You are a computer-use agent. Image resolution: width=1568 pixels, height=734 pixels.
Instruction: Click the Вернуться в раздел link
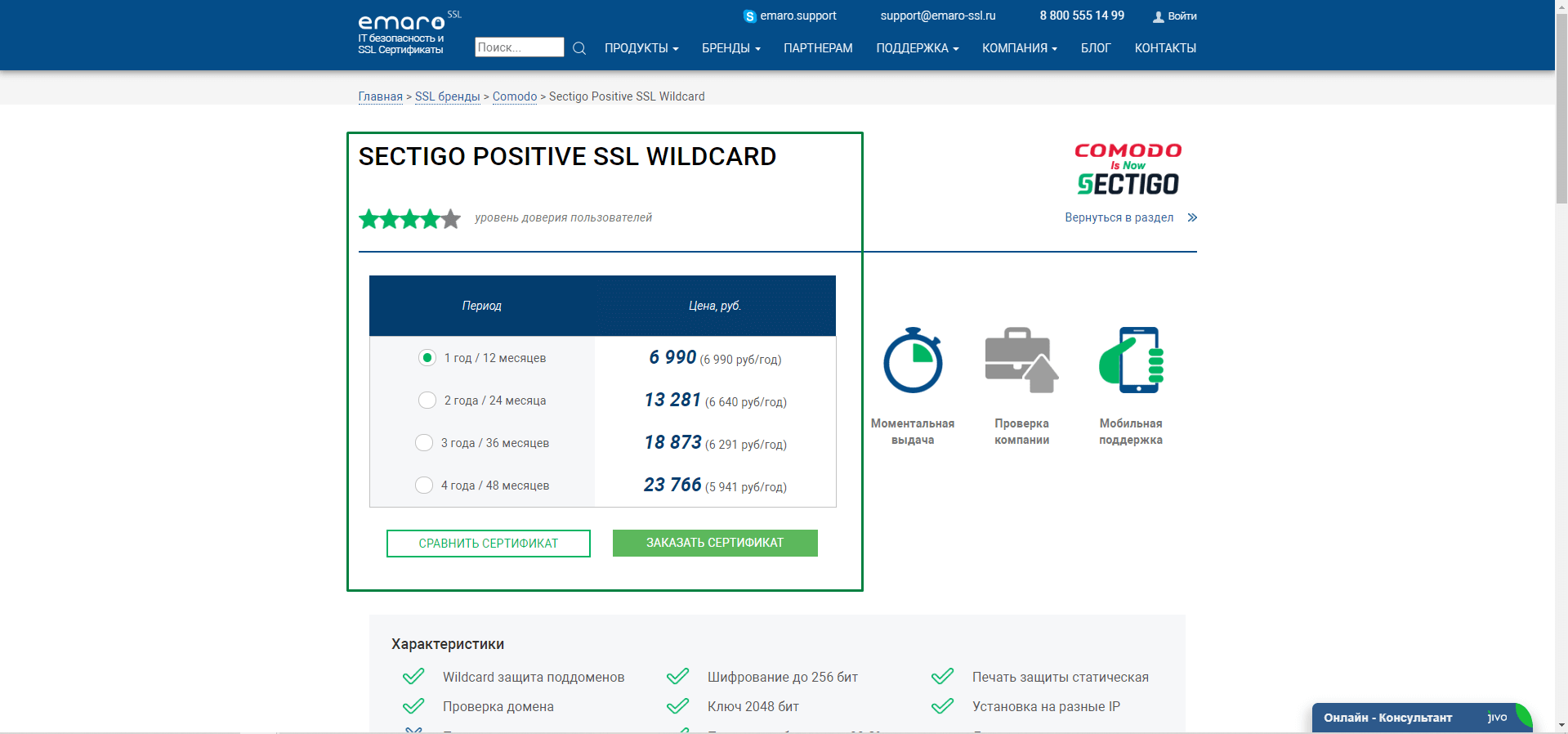tap(1119, 217)
